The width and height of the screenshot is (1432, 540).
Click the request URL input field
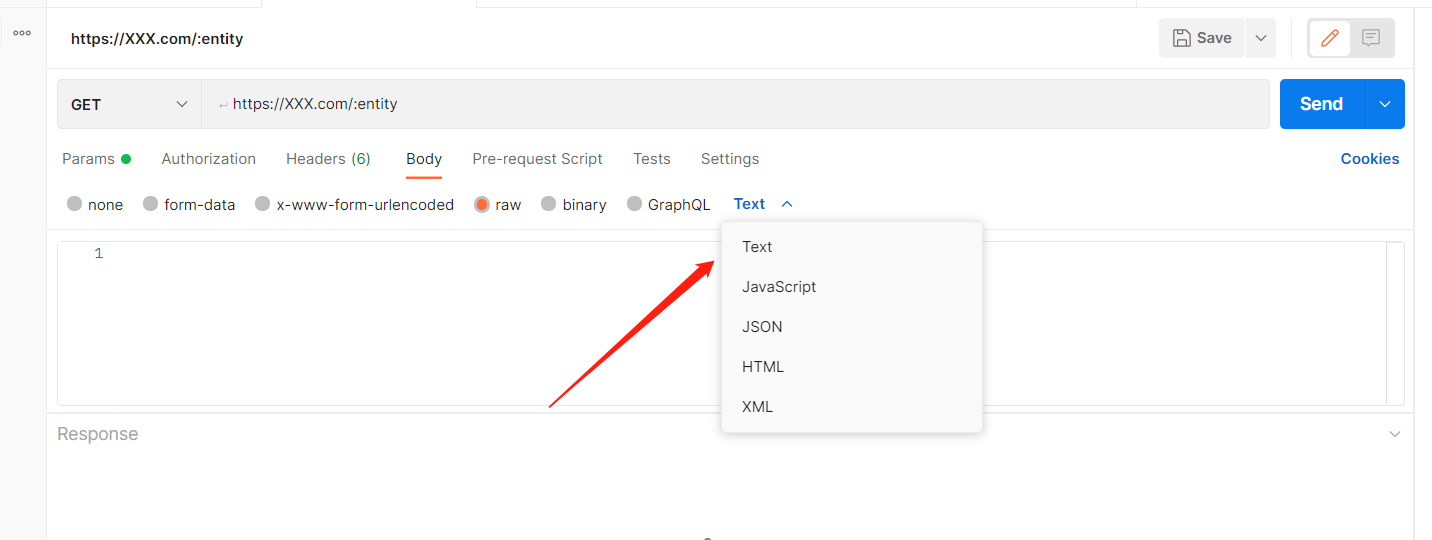tap(735, 104)
